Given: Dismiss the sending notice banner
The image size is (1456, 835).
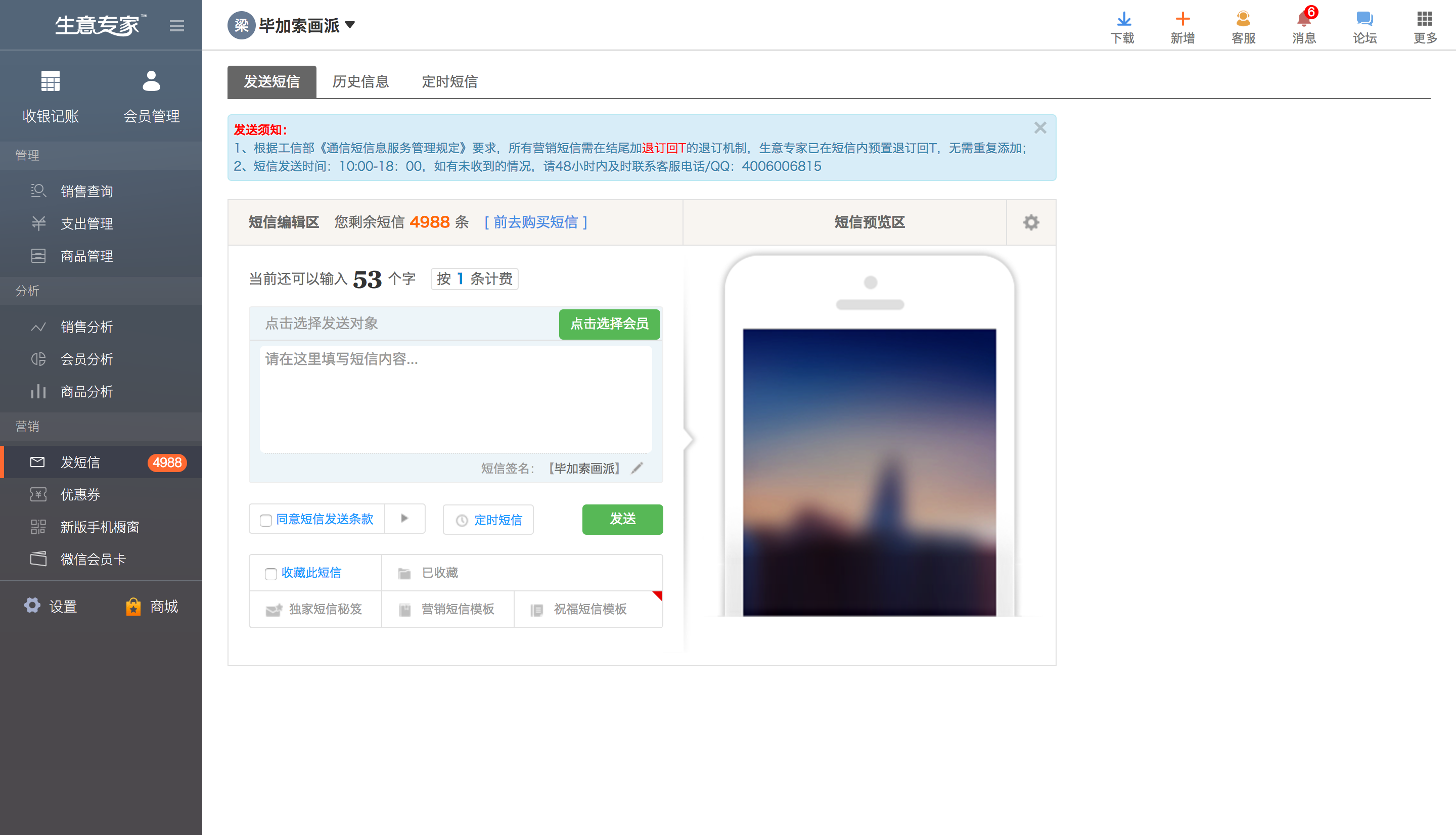Looking at the screenshot, I should tap(1039, 128).
